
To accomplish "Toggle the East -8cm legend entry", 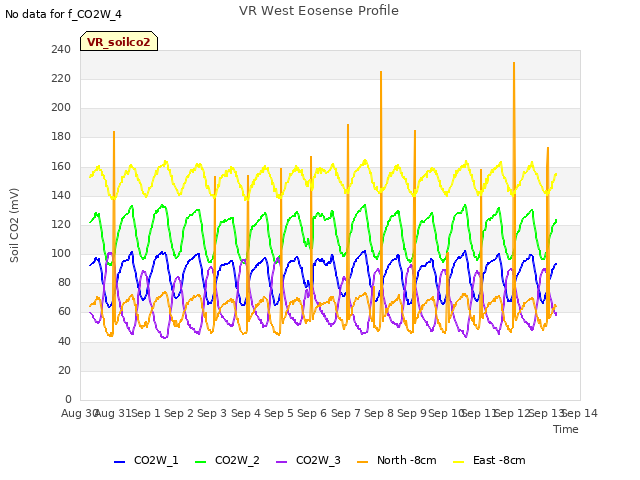I will 489,461.
